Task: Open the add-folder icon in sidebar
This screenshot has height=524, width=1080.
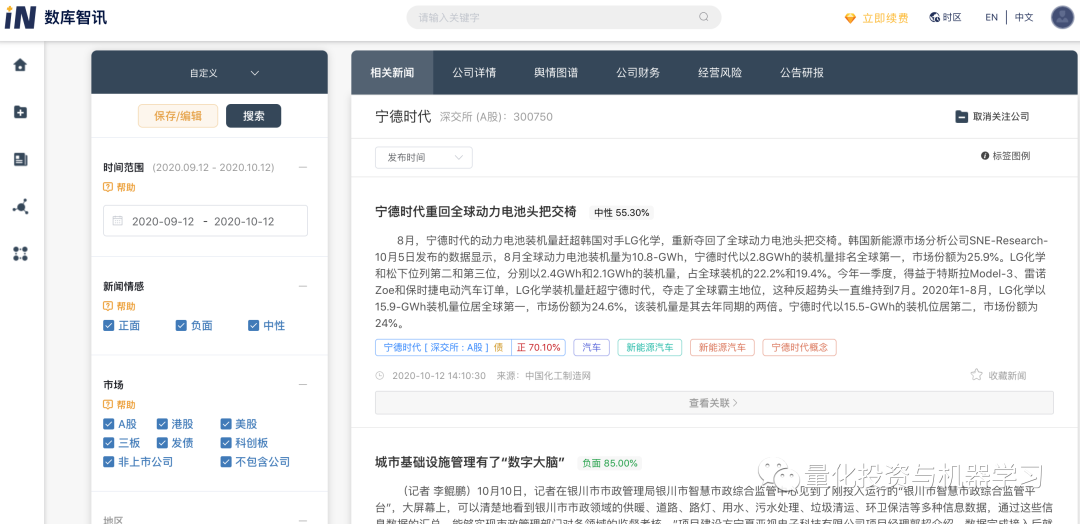Action: click(x=20, y=112)
